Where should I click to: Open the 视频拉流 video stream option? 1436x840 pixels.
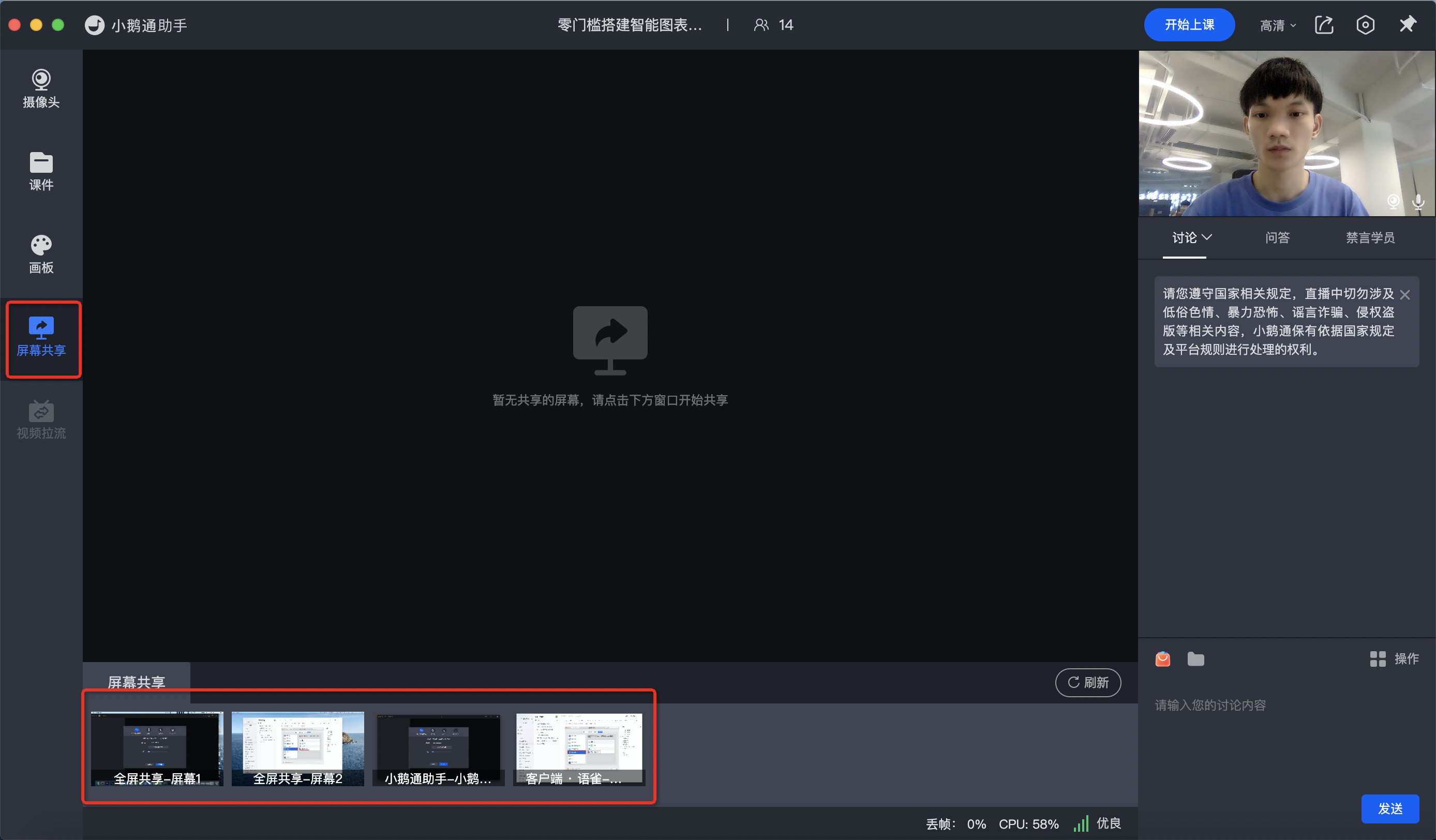coord(40,420)
